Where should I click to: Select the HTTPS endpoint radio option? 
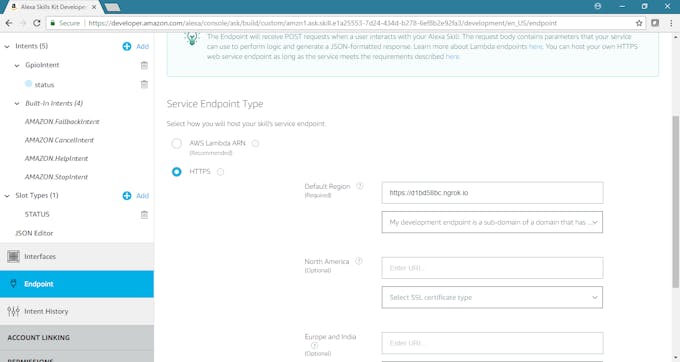pyautogui.click(x=177, y=172)
